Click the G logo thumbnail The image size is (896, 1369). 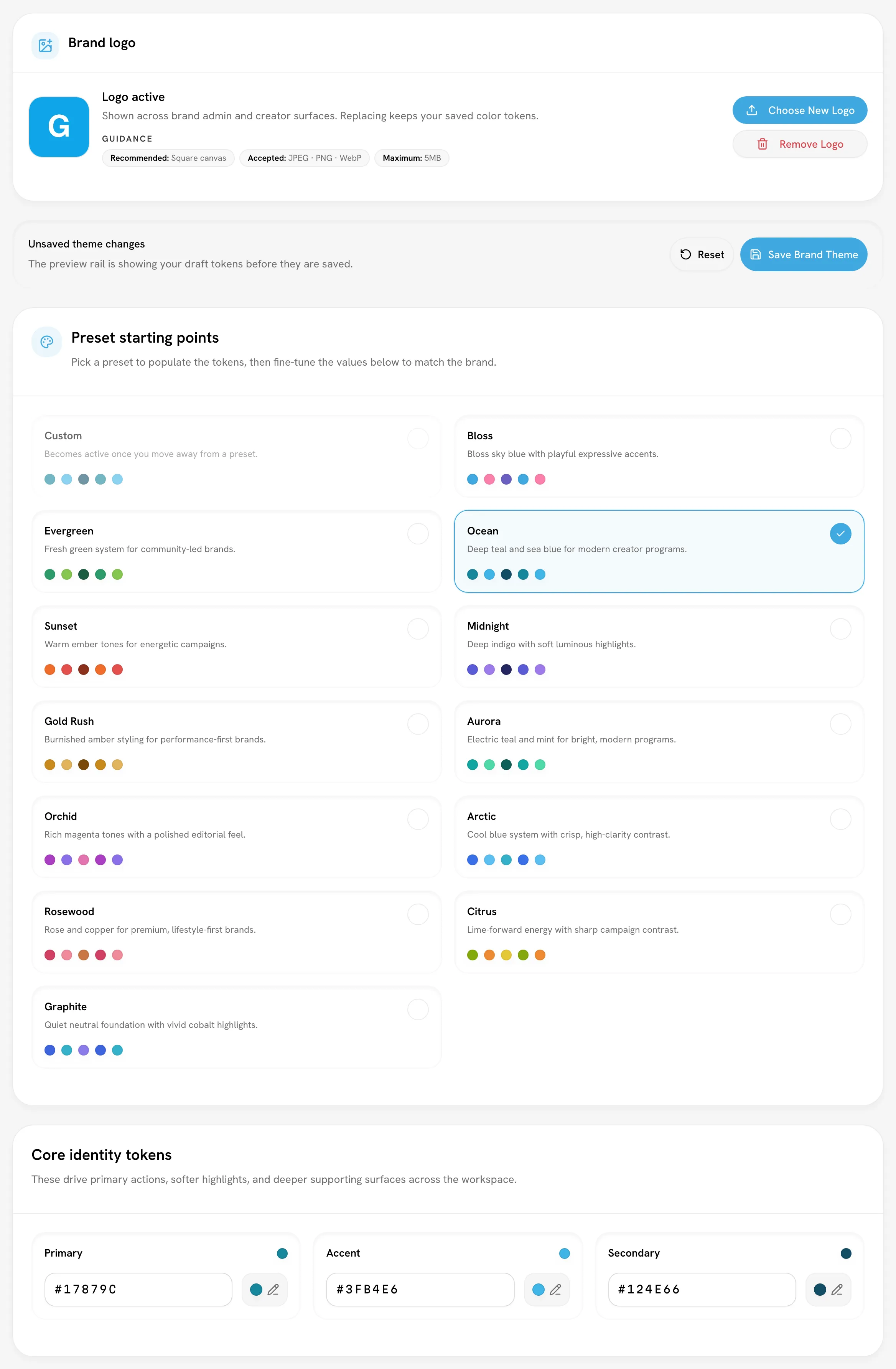click(59, 127)
